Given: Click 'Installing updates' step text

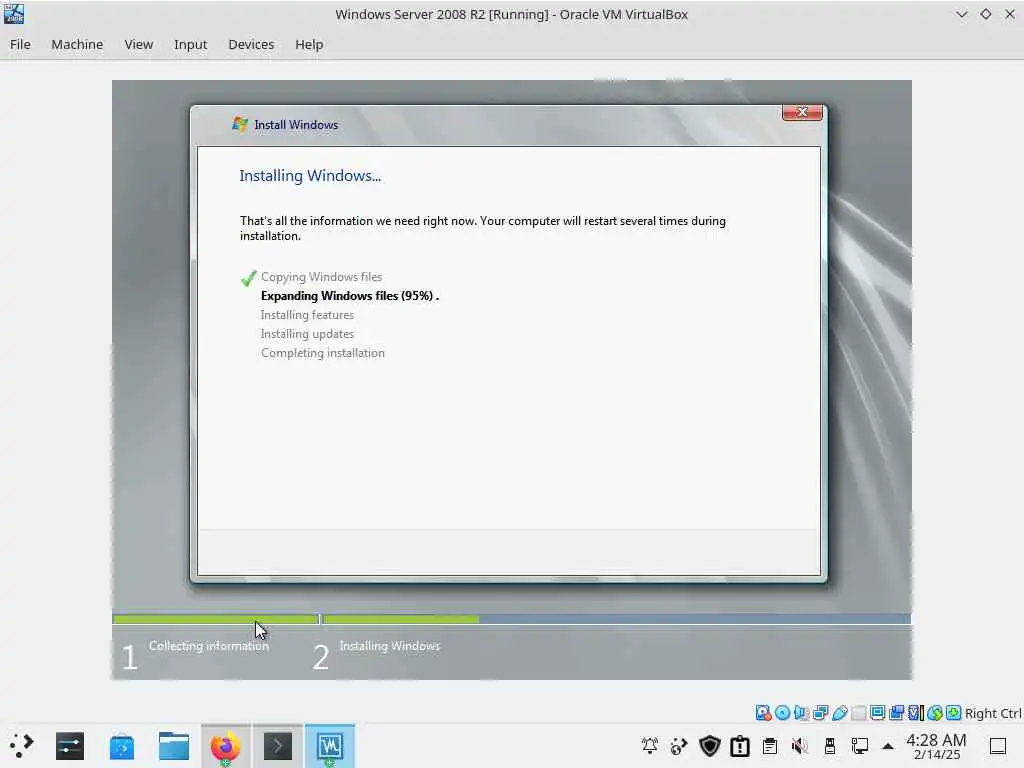Looking at the screenshot, I should click(307, 334).
